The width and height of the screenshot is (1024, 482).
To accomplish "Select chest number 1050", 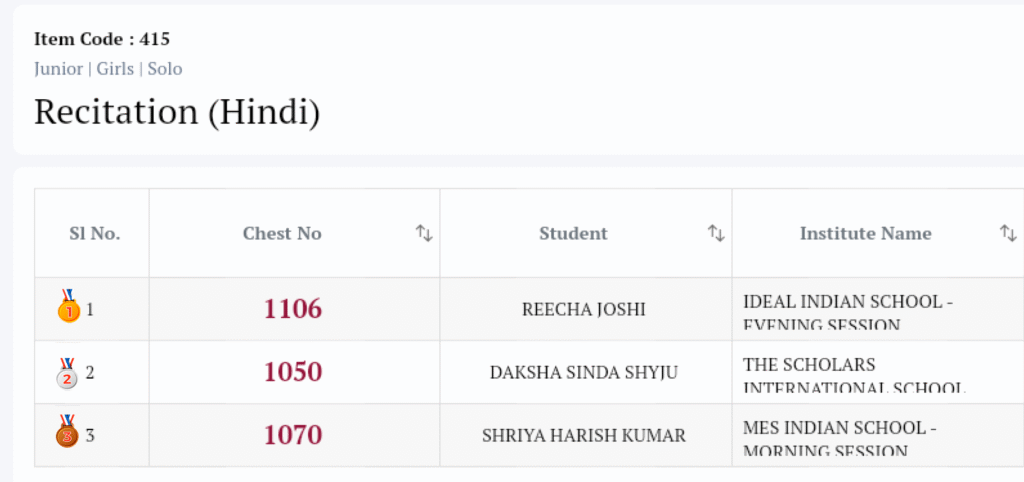I will pos(293,372).
